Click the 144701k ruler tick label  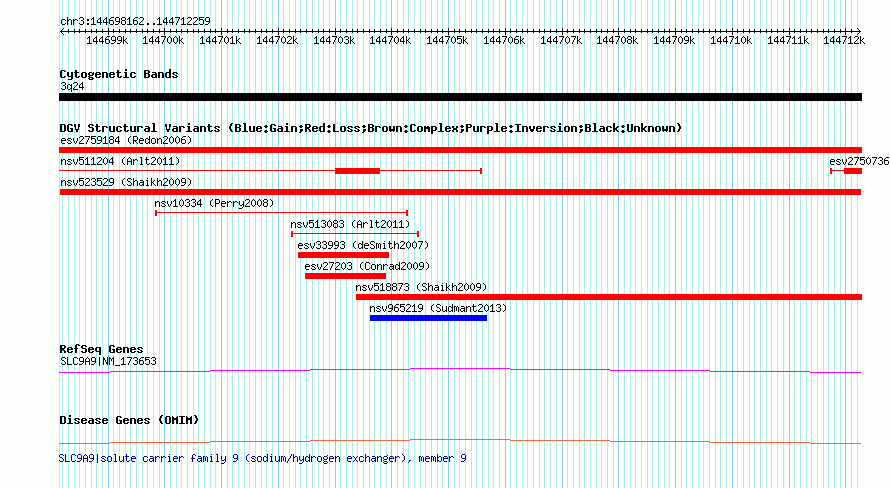[220, 40]
